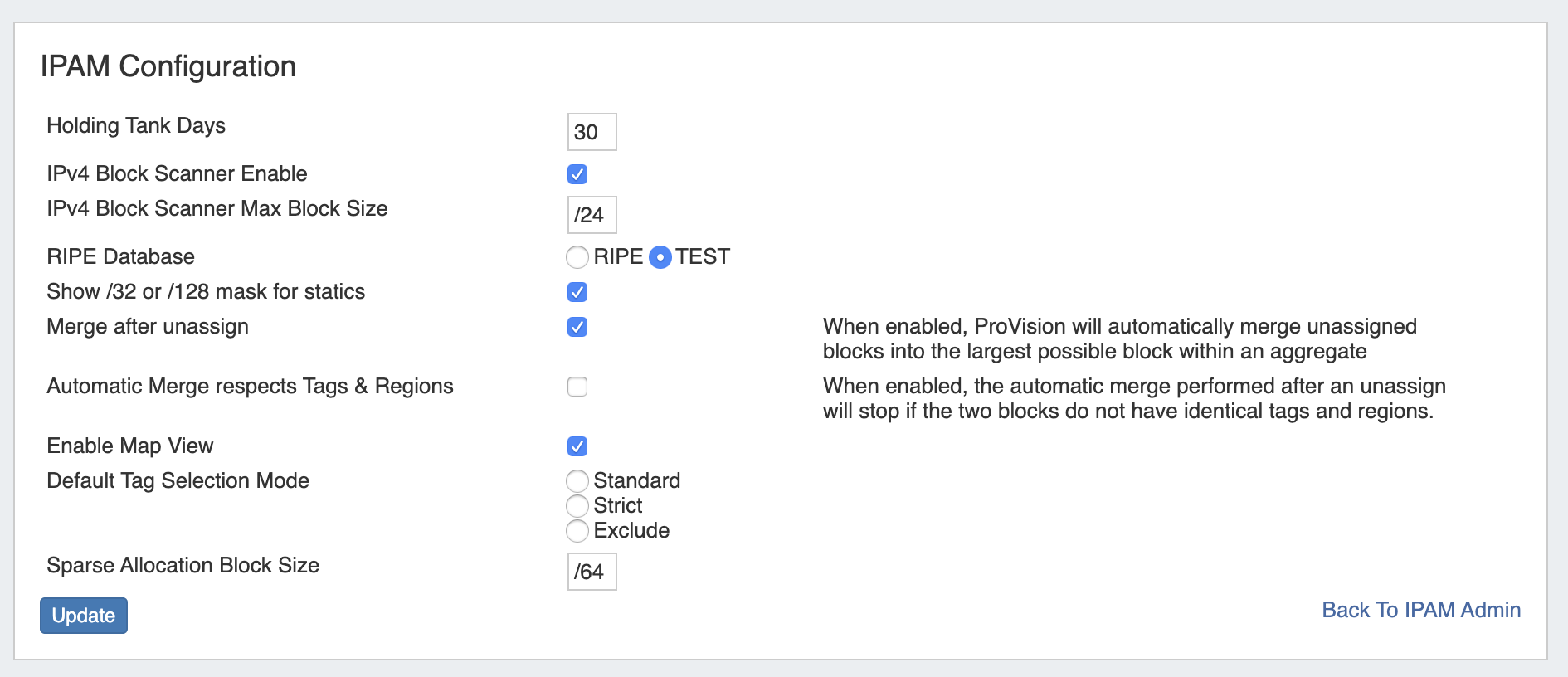Enable Automatic Merge respects Tags & Regions checkbox
The width and height of the screenshot is (1568, 677).
[577, 387]
